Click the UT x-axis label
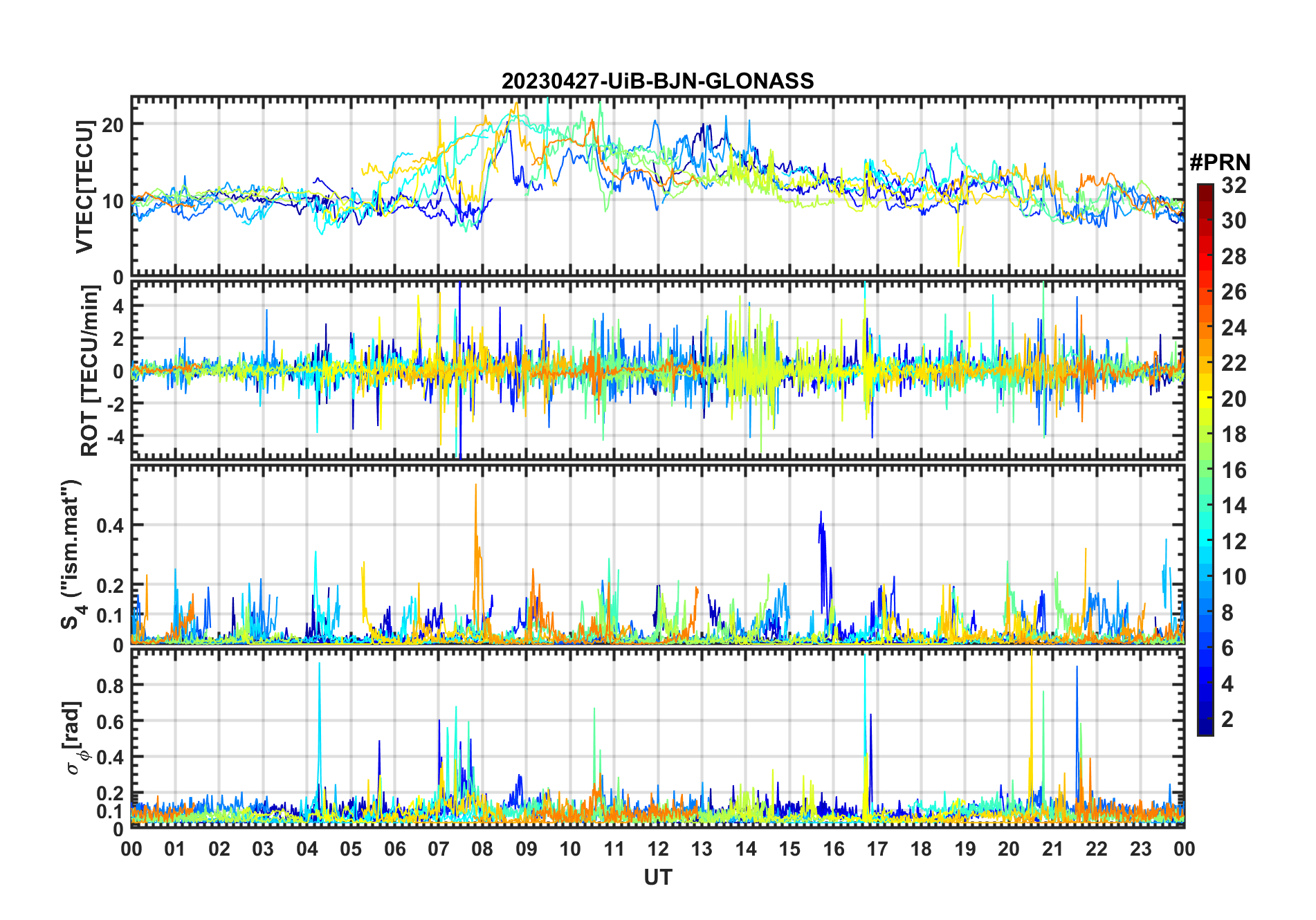The height and width of the screenshot is (920, 1316). (x=657, y=877)
